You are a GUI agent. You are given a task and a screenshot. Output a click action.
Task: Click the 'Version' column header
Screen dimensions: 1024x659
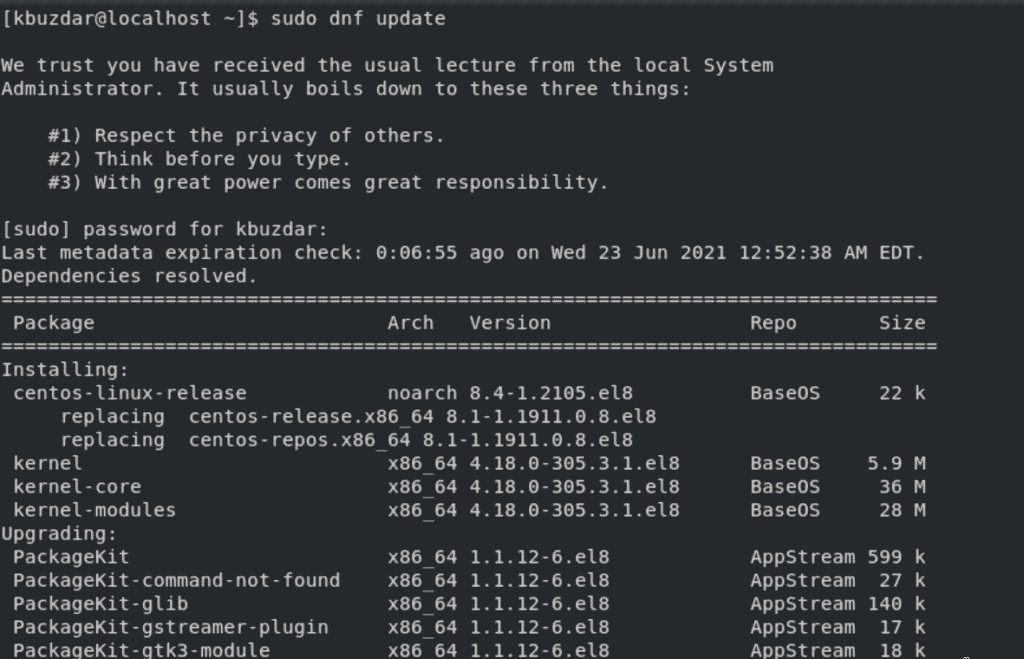[510, 323]
